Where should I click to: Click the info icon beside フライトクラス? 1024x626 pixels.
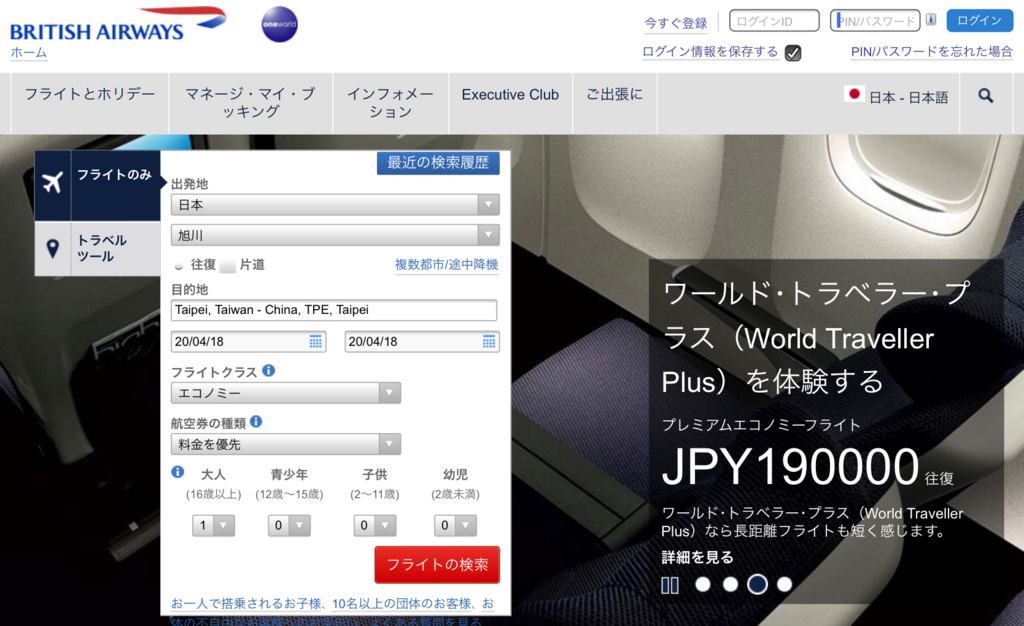pos(268,371)
